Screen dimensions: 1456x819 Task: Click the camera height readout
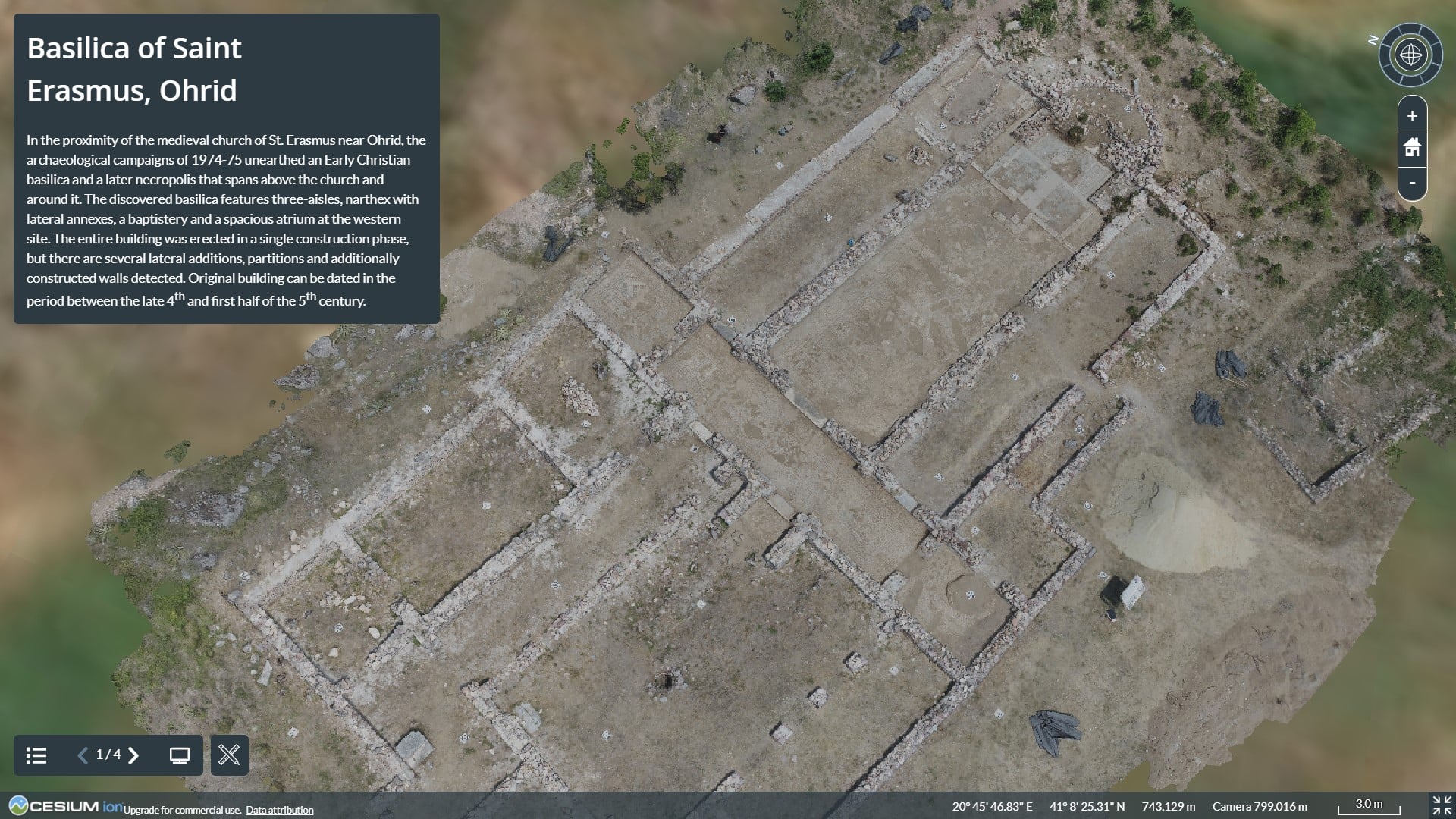point(1260,806)
